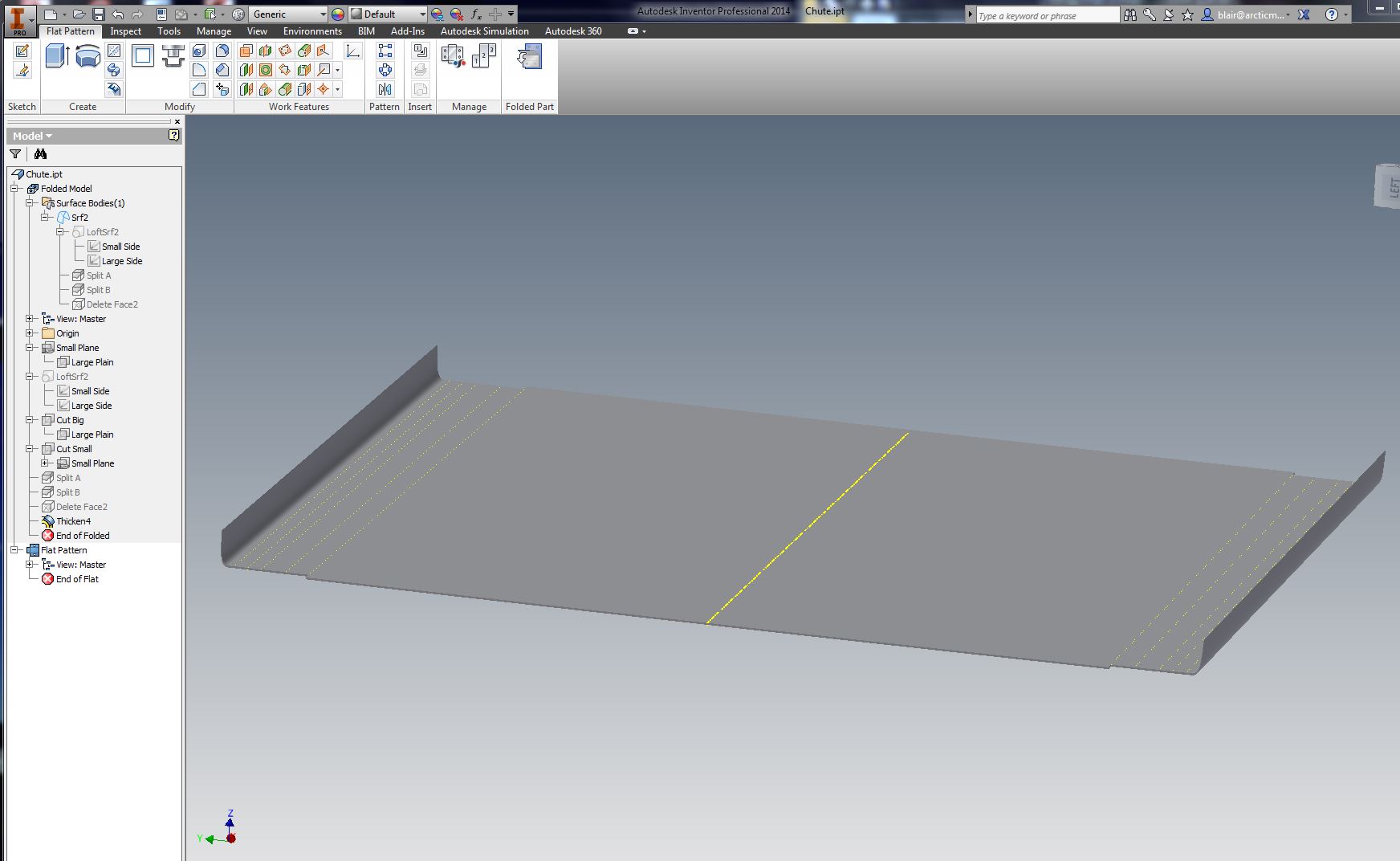The width and height of the screenshot is (1400, 861).
Task: Save the document with the floppy disk icon
Action: click(x=98, y=14)
